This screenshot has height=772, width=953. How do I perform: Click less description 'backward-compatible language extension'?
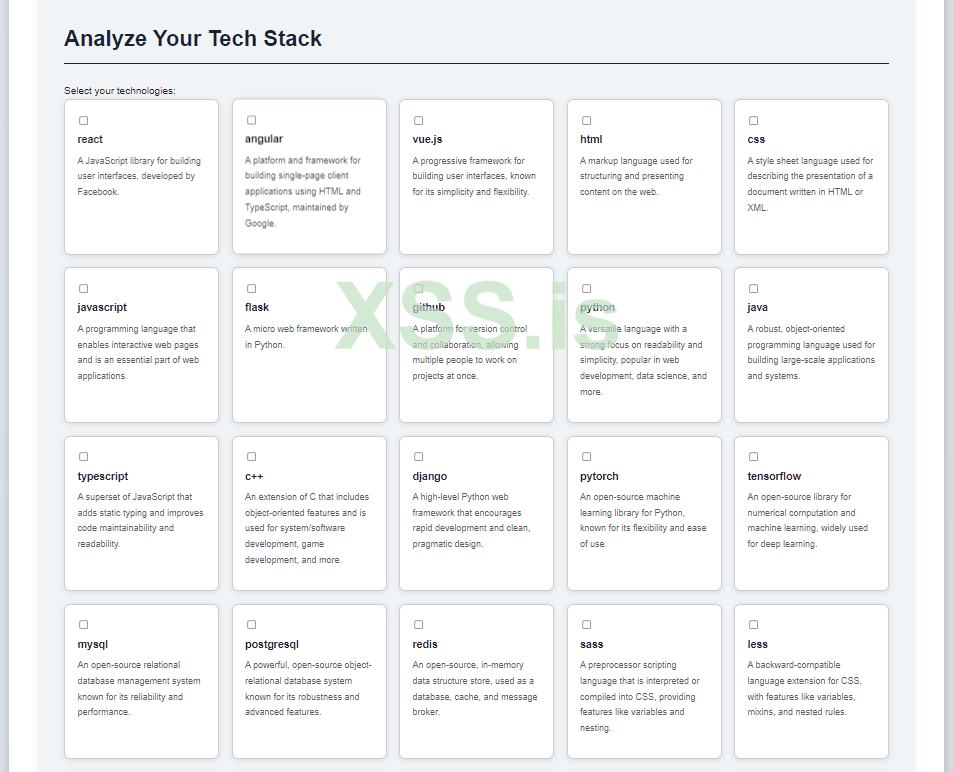804,688
